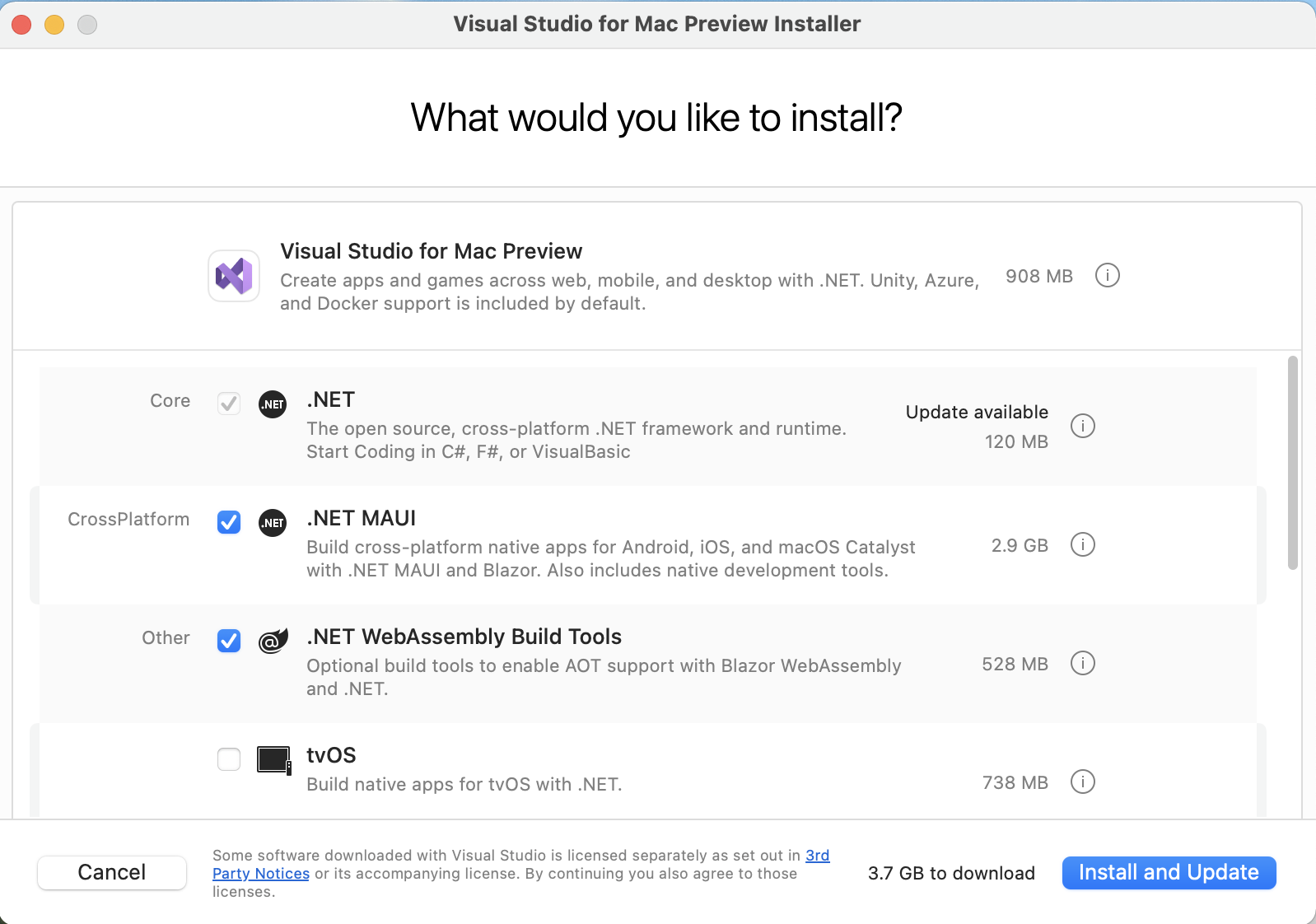This screenshot has height=924, width=1316.
Task: Click the component list vertical scrollbar
Action: coord(1292,462)
